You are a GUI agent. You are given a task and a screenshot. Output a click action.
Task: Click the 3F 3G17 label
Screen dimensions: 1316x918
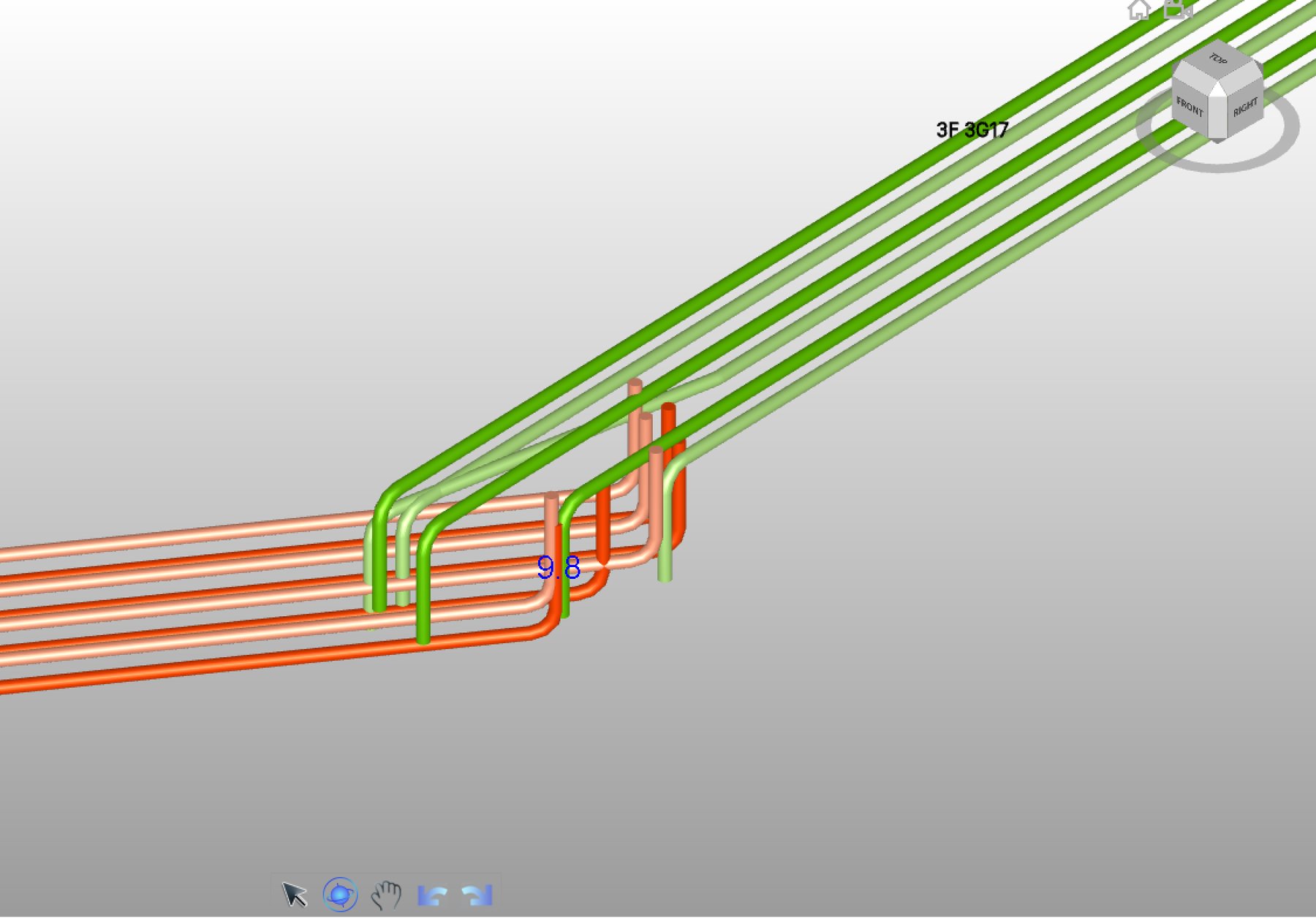pyautogui.click(x=972, y=130)
